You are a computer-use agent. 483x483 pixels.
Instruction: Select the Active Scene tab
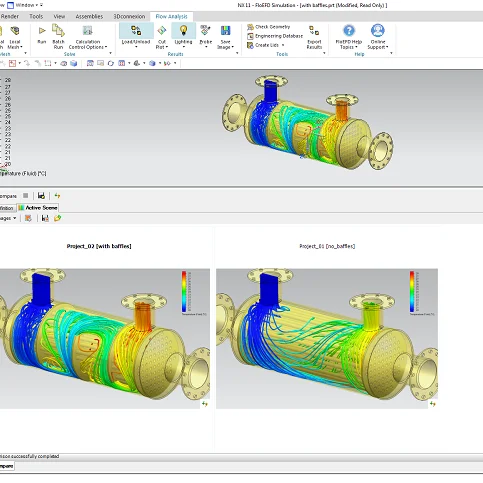pos(38,208)
